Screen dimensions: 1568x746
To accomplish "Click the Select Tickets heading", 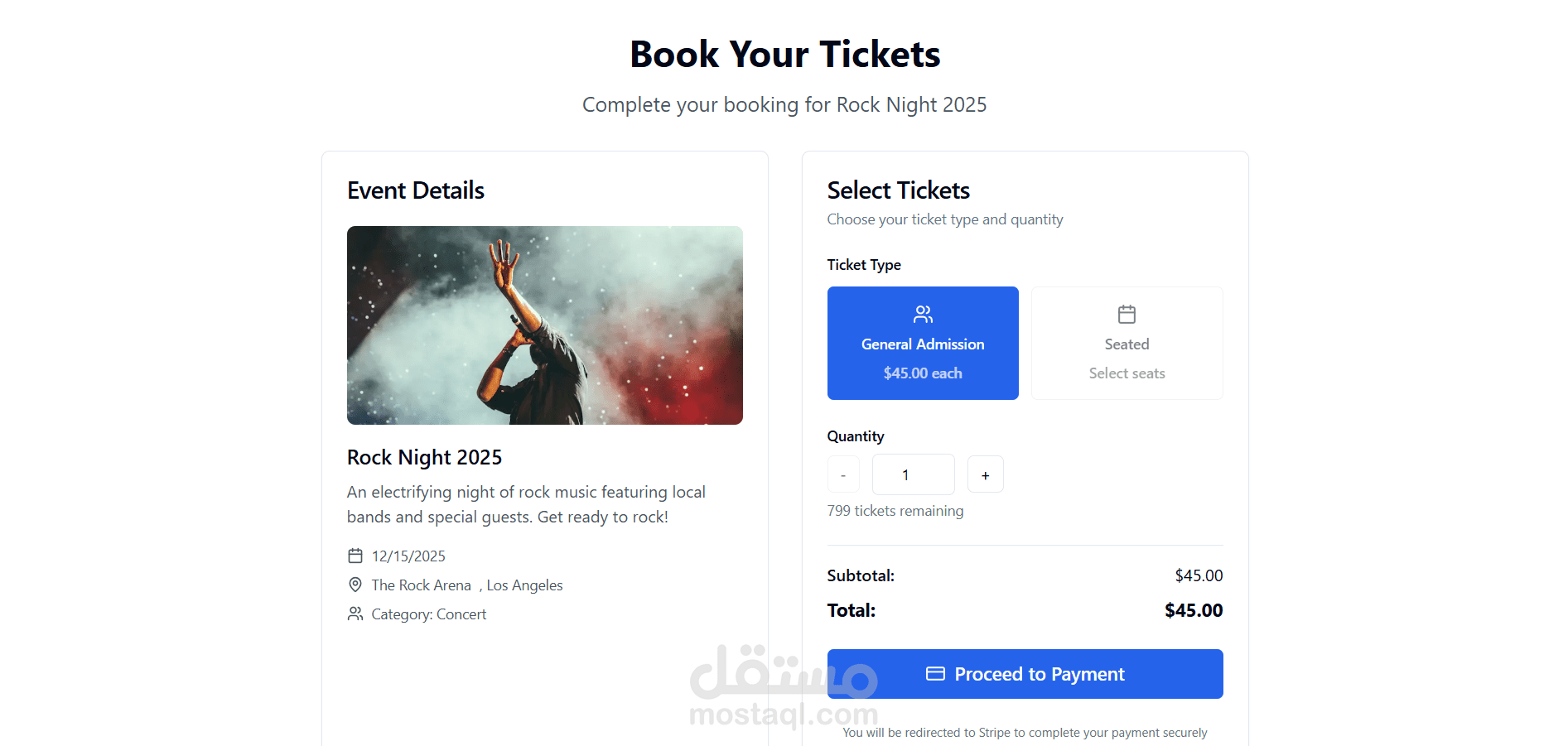I will [x=898, y=190].
